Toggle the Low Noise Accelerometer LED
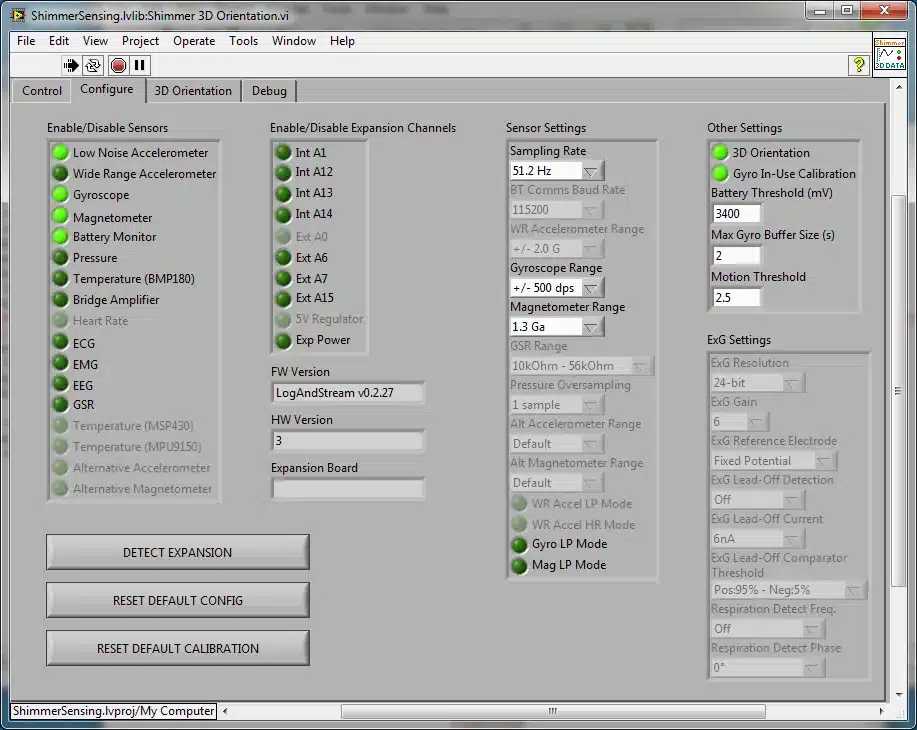917x730 pixels. click(60, 153)
